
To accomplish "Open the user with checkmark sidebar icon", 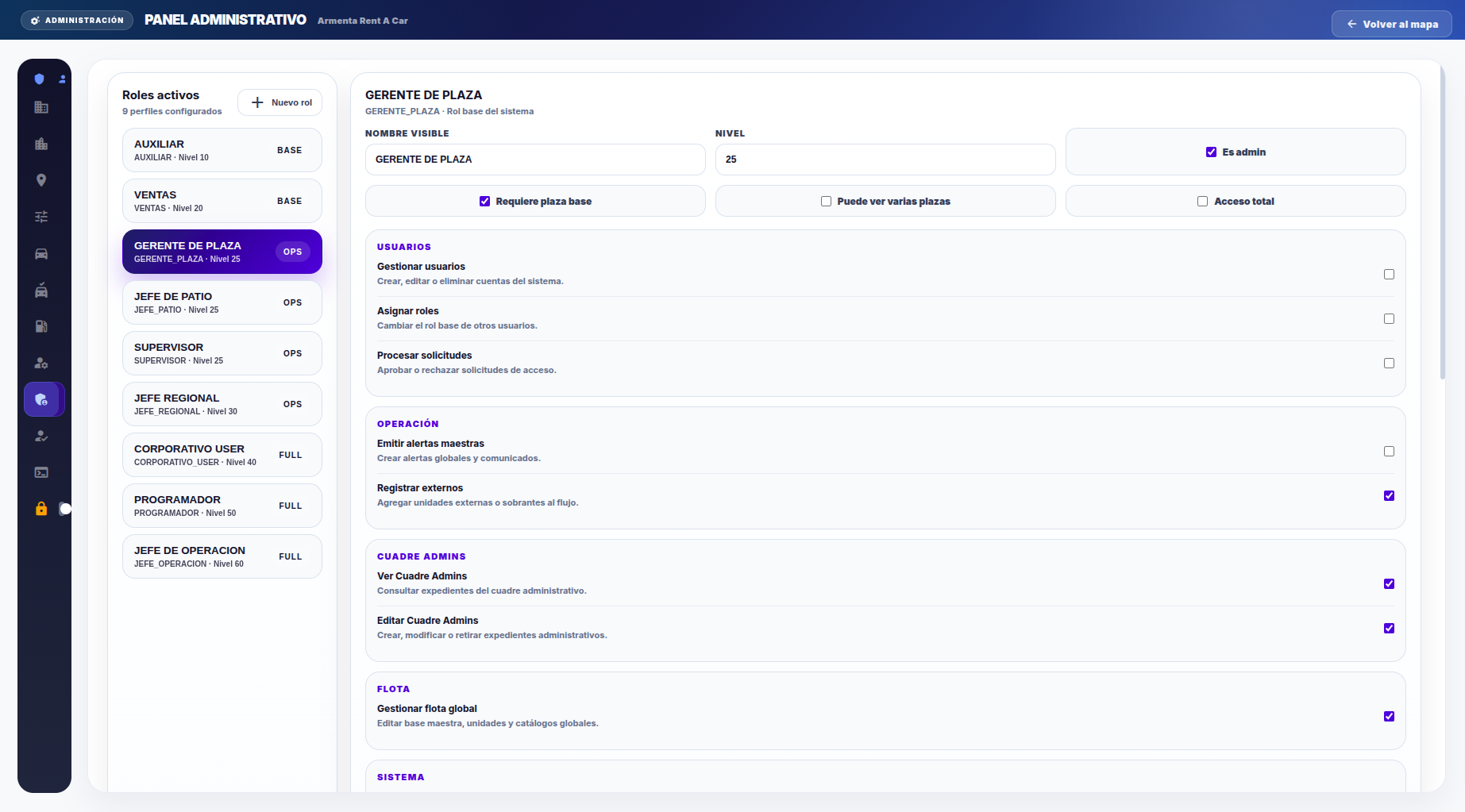I will (41, 436).
